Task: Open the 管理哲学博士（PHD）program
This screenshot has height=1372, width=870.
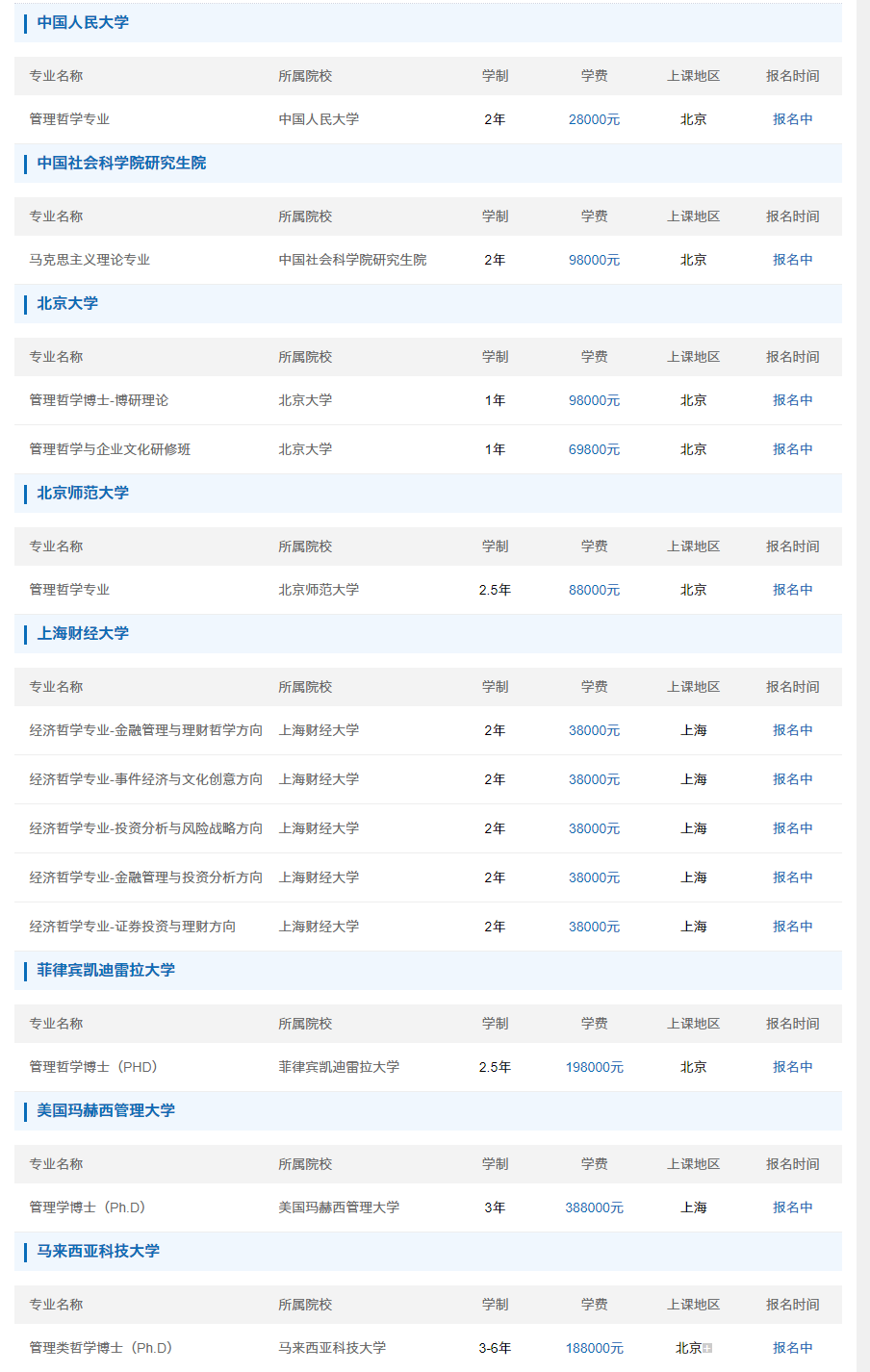Action: click(x=93, y=1067)
